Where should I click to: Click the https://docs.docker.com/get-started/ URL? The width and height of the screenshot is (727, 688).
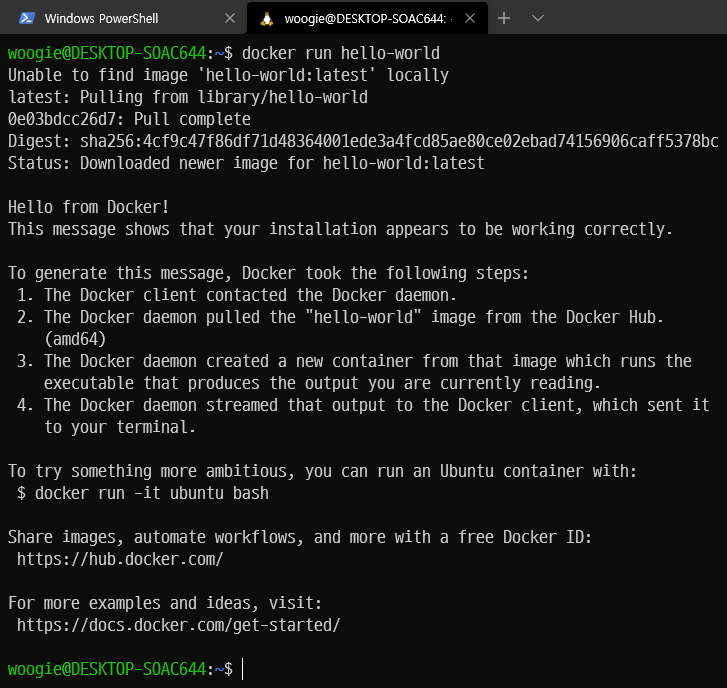pos(179,625)
